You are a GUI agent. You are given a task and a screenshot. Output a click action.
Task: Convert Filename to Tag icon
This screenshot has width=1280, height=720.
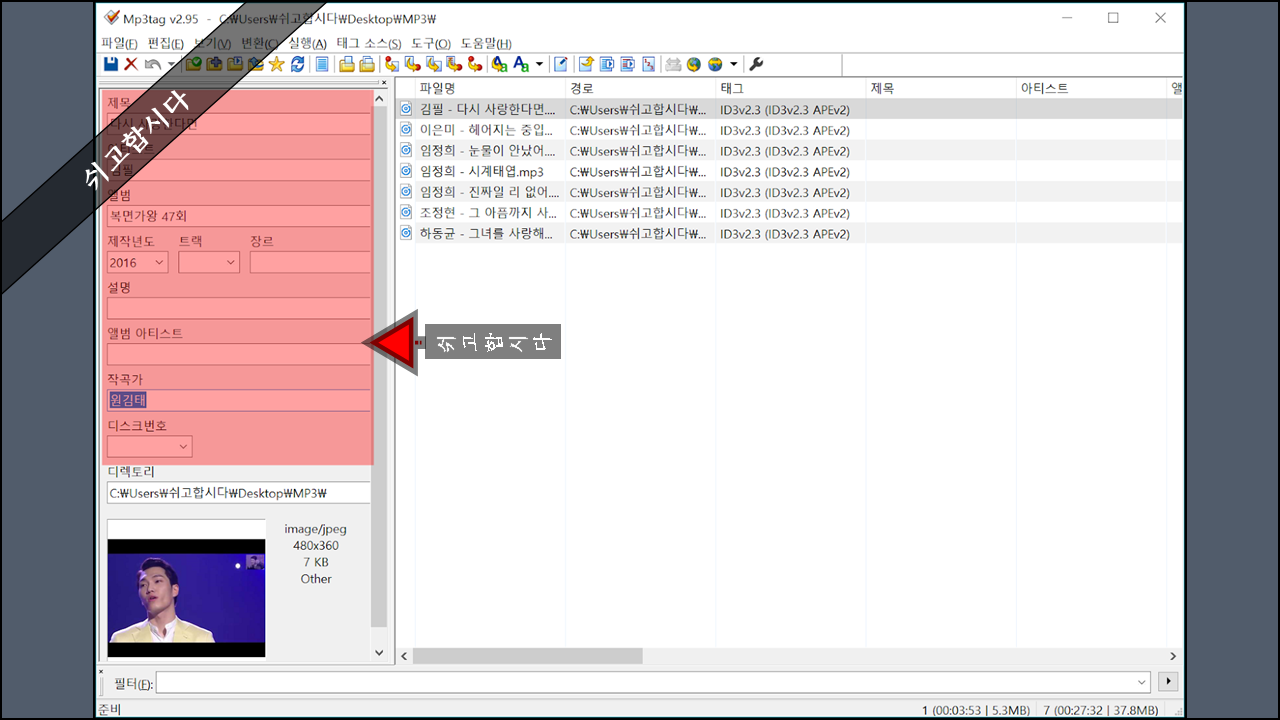tap(413, 64)
